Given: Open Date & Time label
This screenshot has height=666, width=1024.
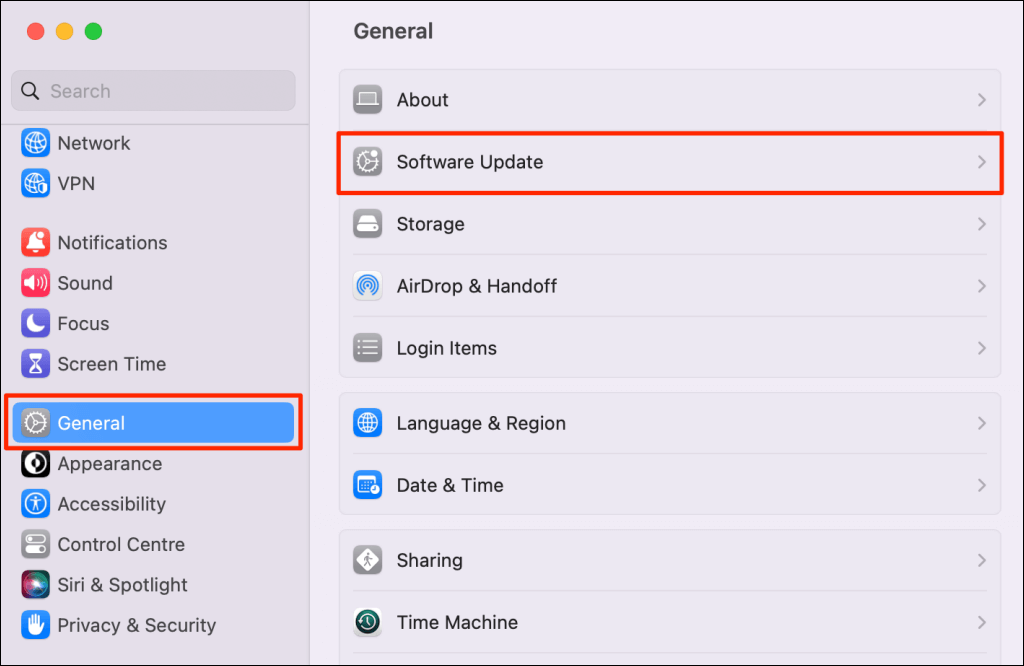Looking at the screenshot, I should [x=450, y=485].
